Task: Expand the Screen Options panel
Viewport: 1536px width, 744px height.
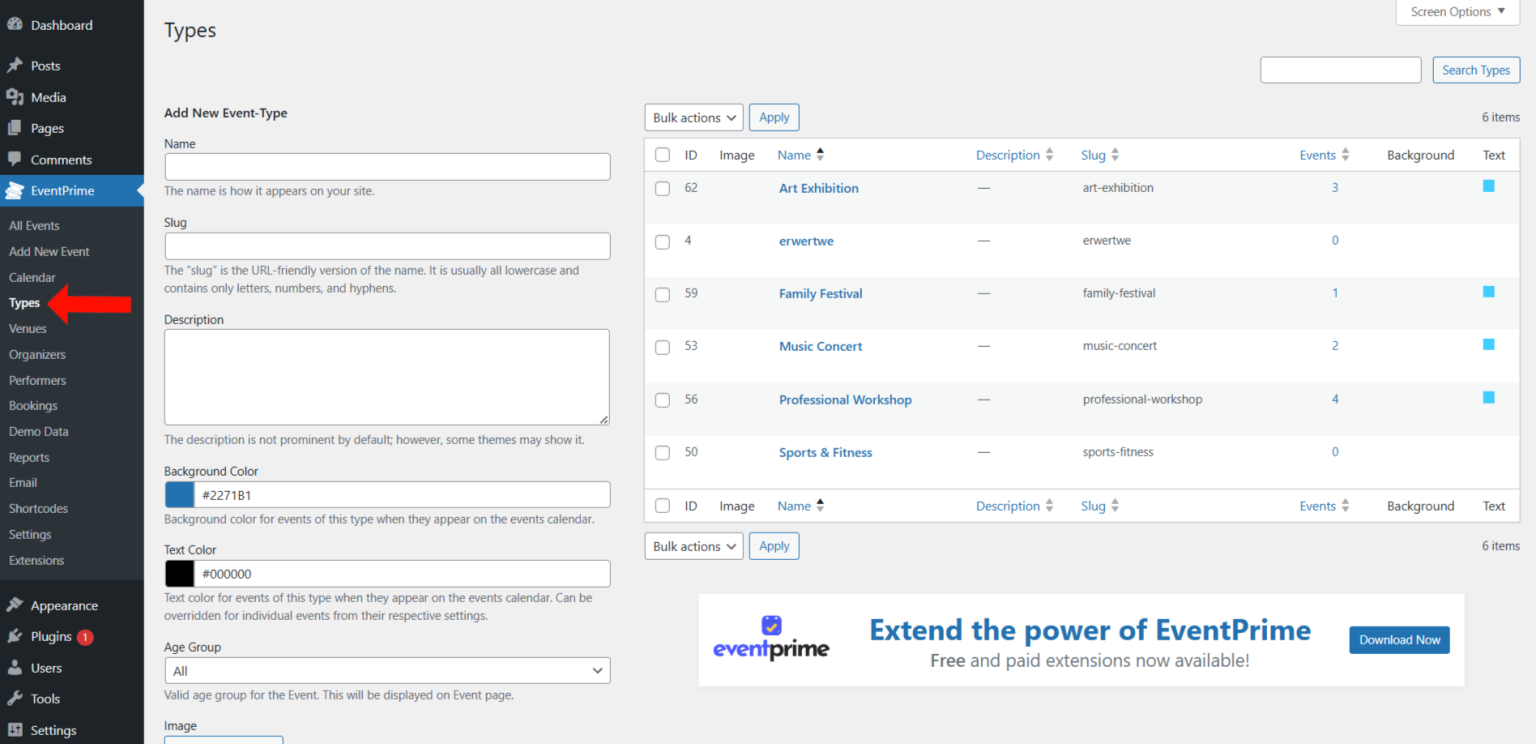Action: click(1456, 11)
